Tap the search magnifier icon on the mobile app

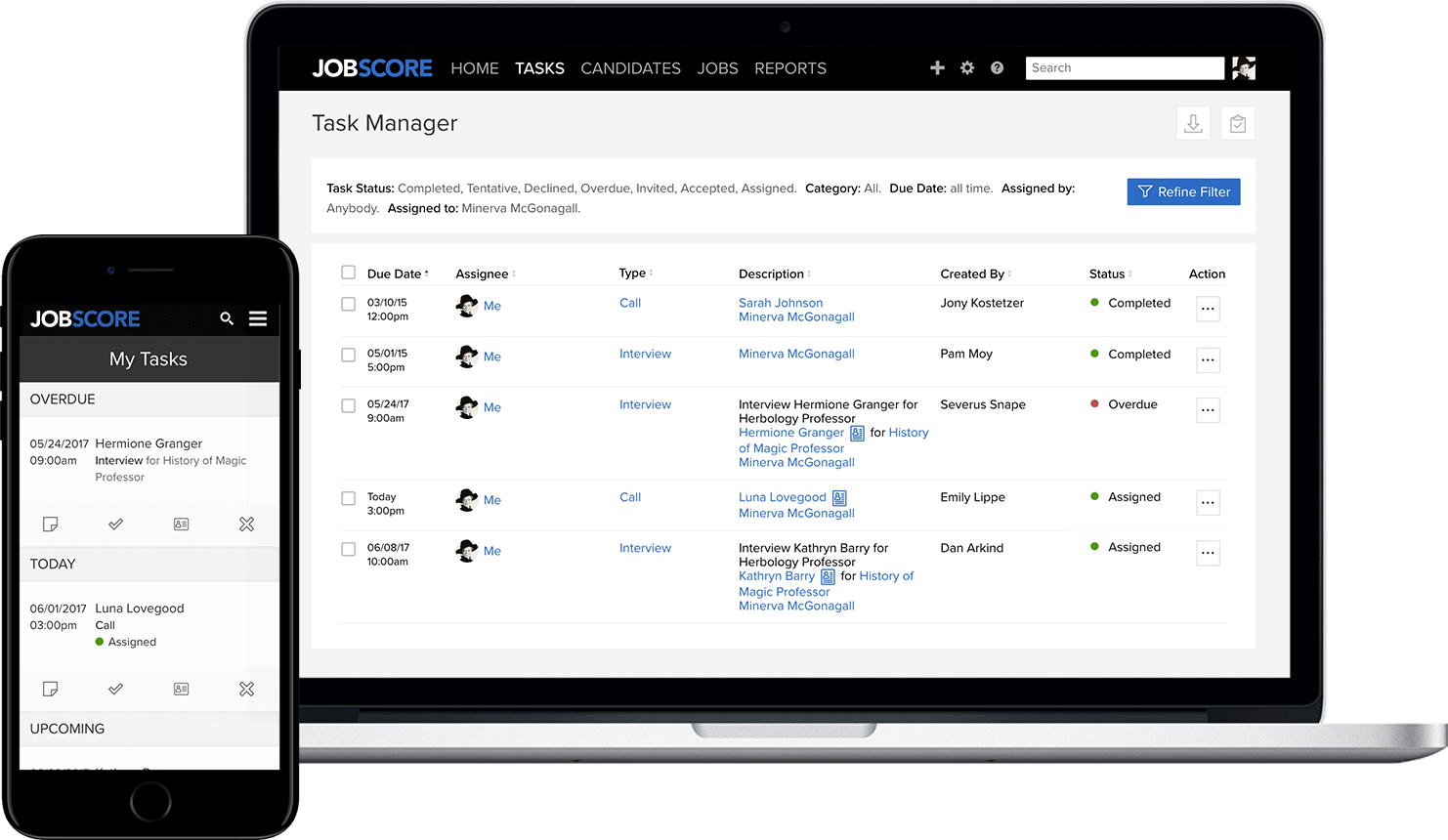pyautogui.click(x=226, y=318)
